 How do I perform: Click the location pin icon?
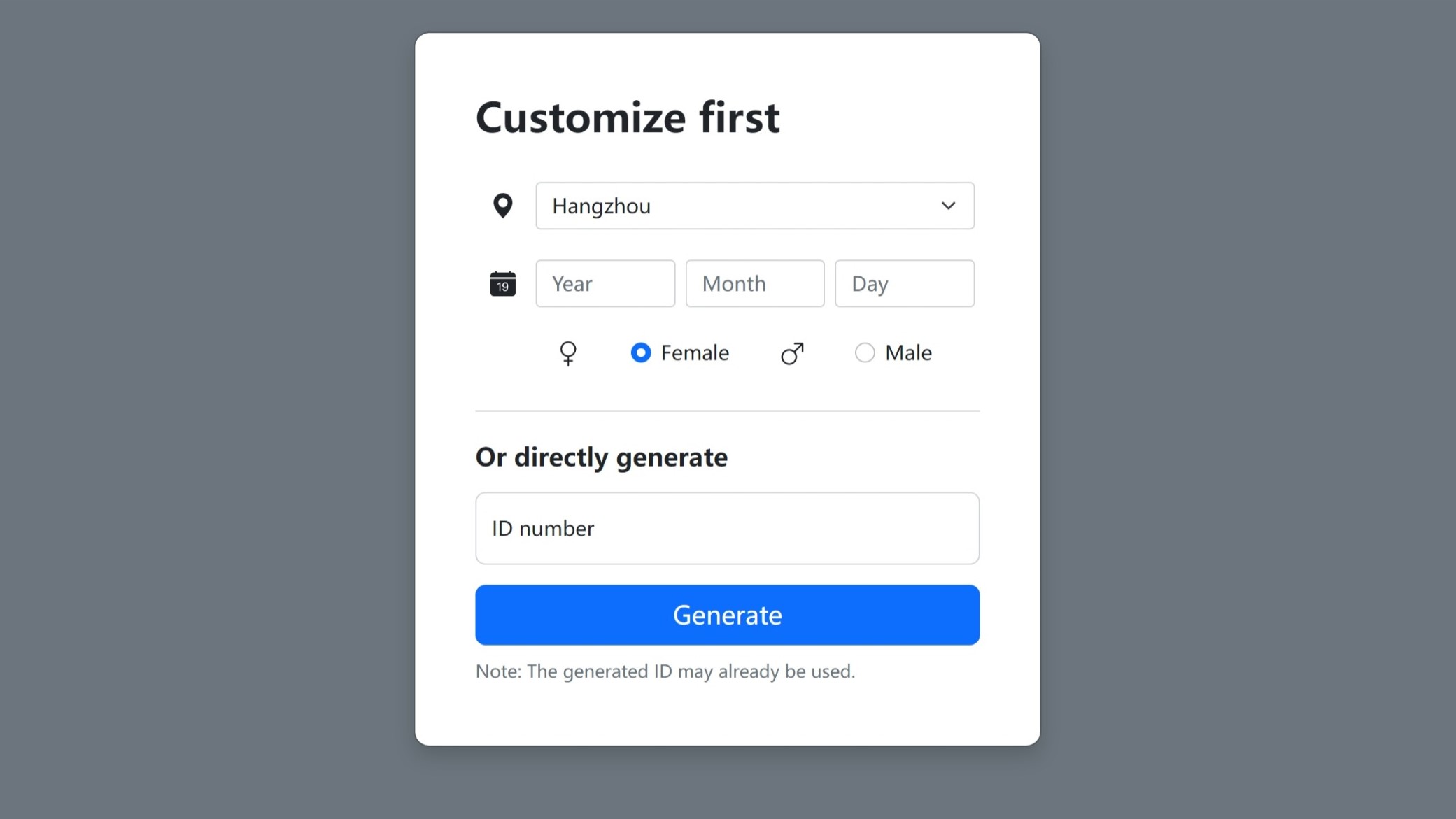click(x=502, y=206)
